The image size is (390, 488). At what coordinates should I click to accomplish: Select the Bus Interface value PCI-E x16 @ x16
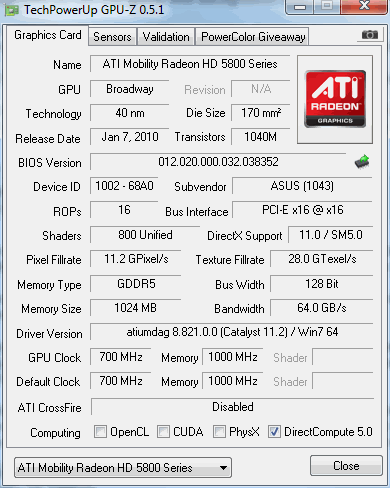(x=302, y=210)
